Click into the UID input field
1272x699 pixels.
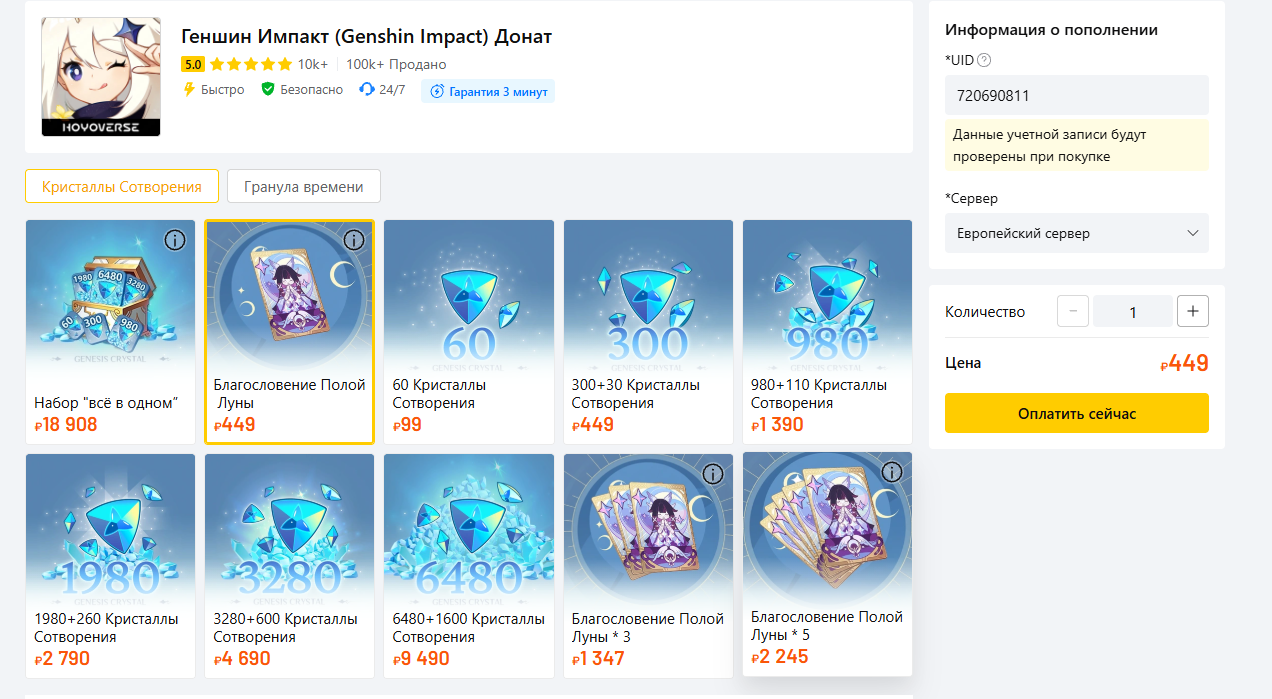(x=1077, y=95)
